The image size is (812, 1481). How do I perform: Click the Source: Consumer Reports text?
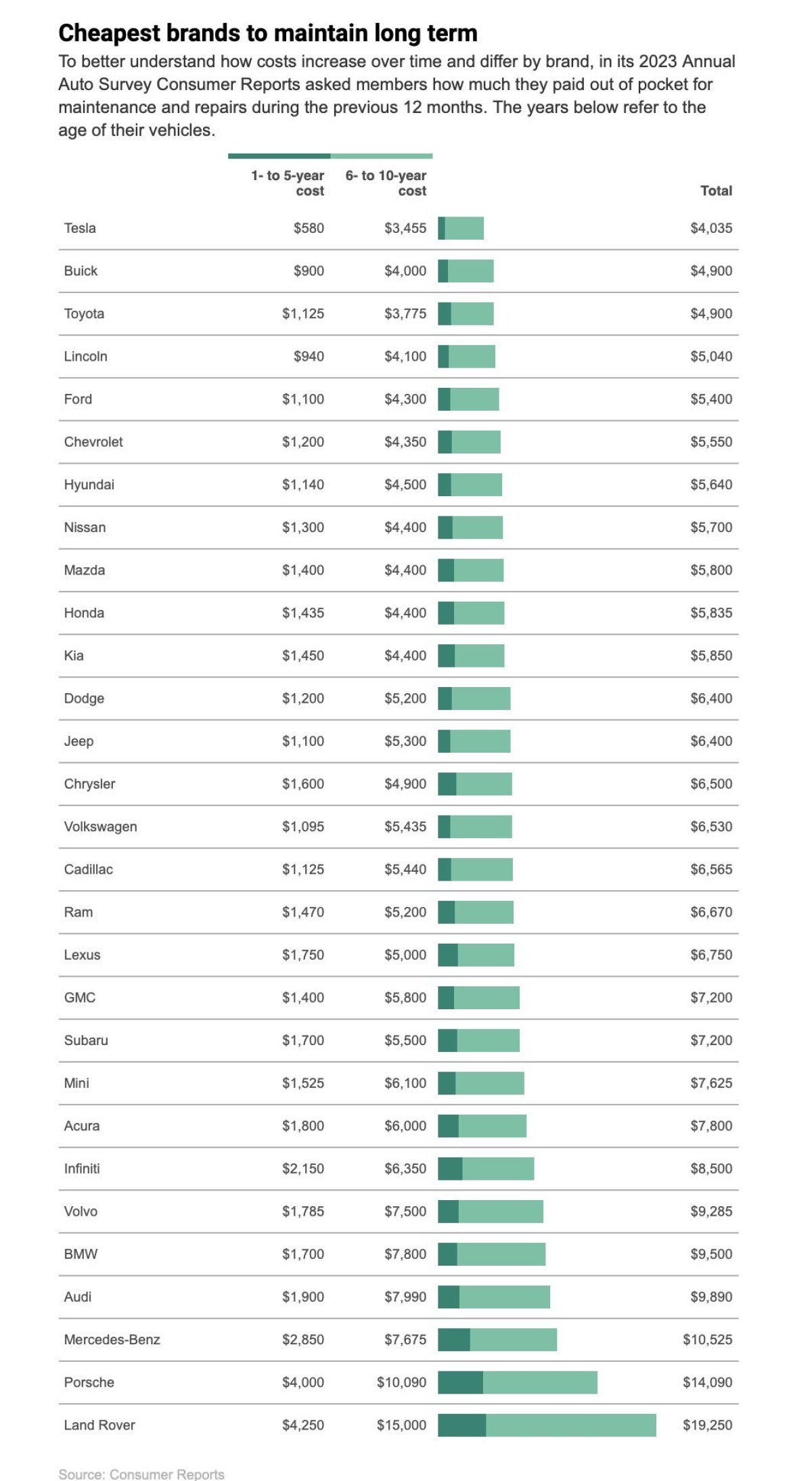tap(141, 1474)
